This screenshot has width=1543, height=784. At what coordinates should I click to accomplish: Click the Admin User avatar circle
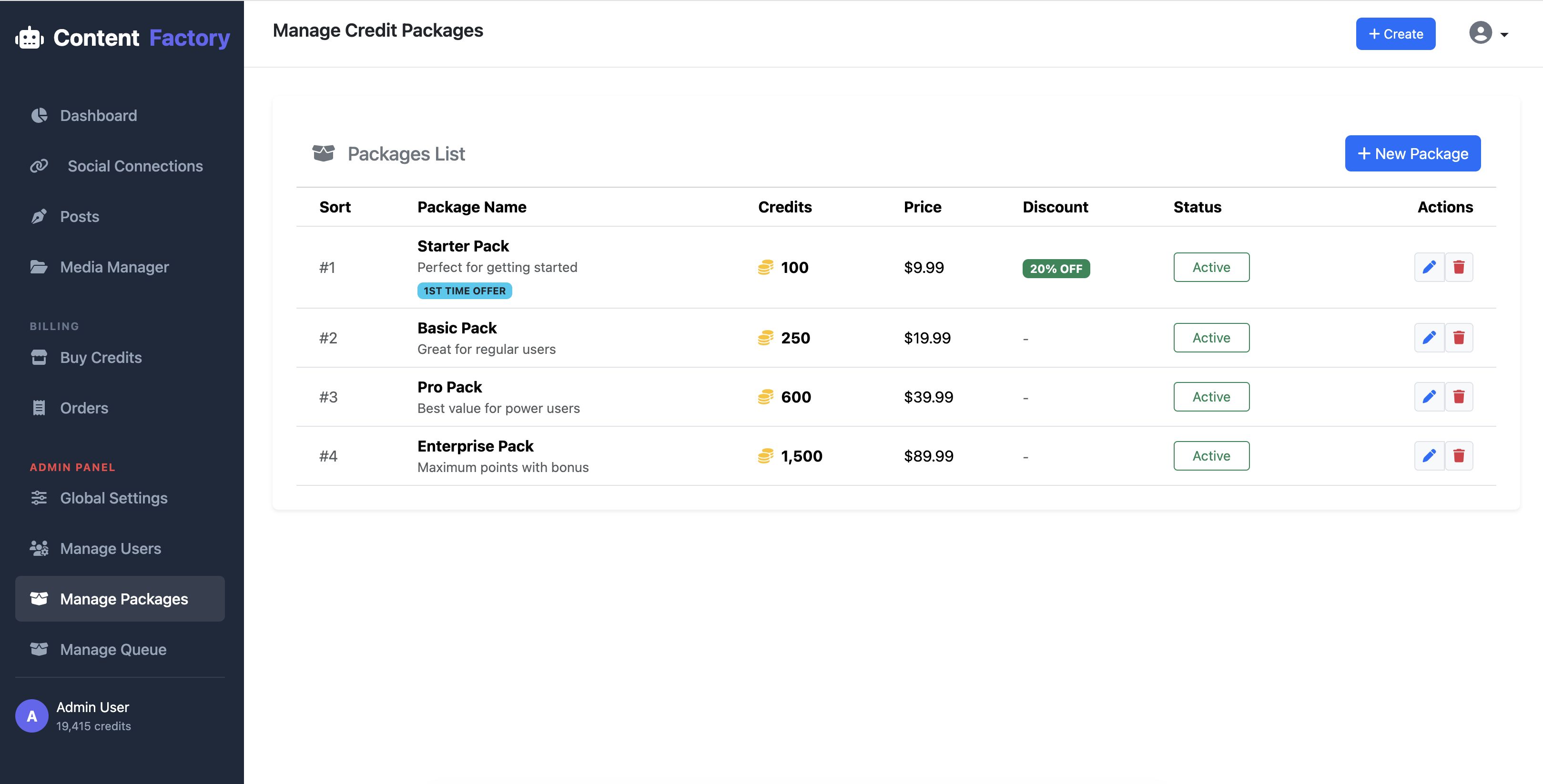click(32, 716)
